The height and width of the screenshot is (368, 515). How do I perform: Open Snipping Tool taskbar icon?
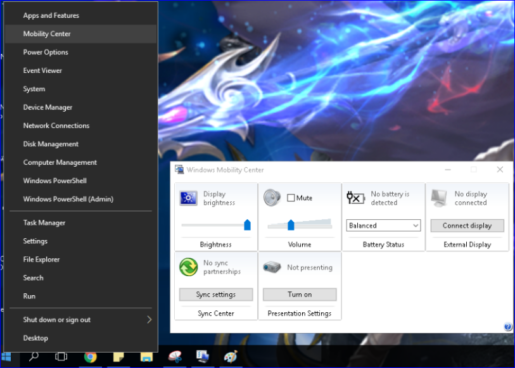pyautogui.click(x=175, y=357)
